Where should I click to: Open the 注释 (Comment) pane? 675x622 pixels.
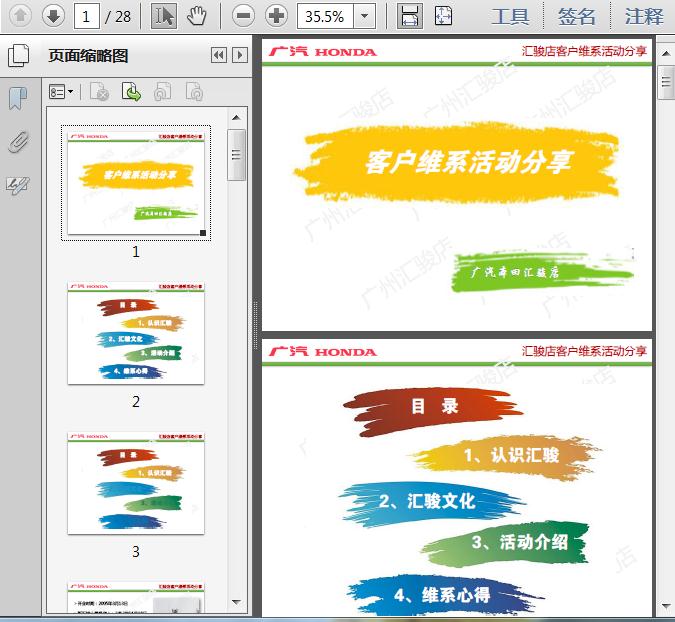[643, 16]
